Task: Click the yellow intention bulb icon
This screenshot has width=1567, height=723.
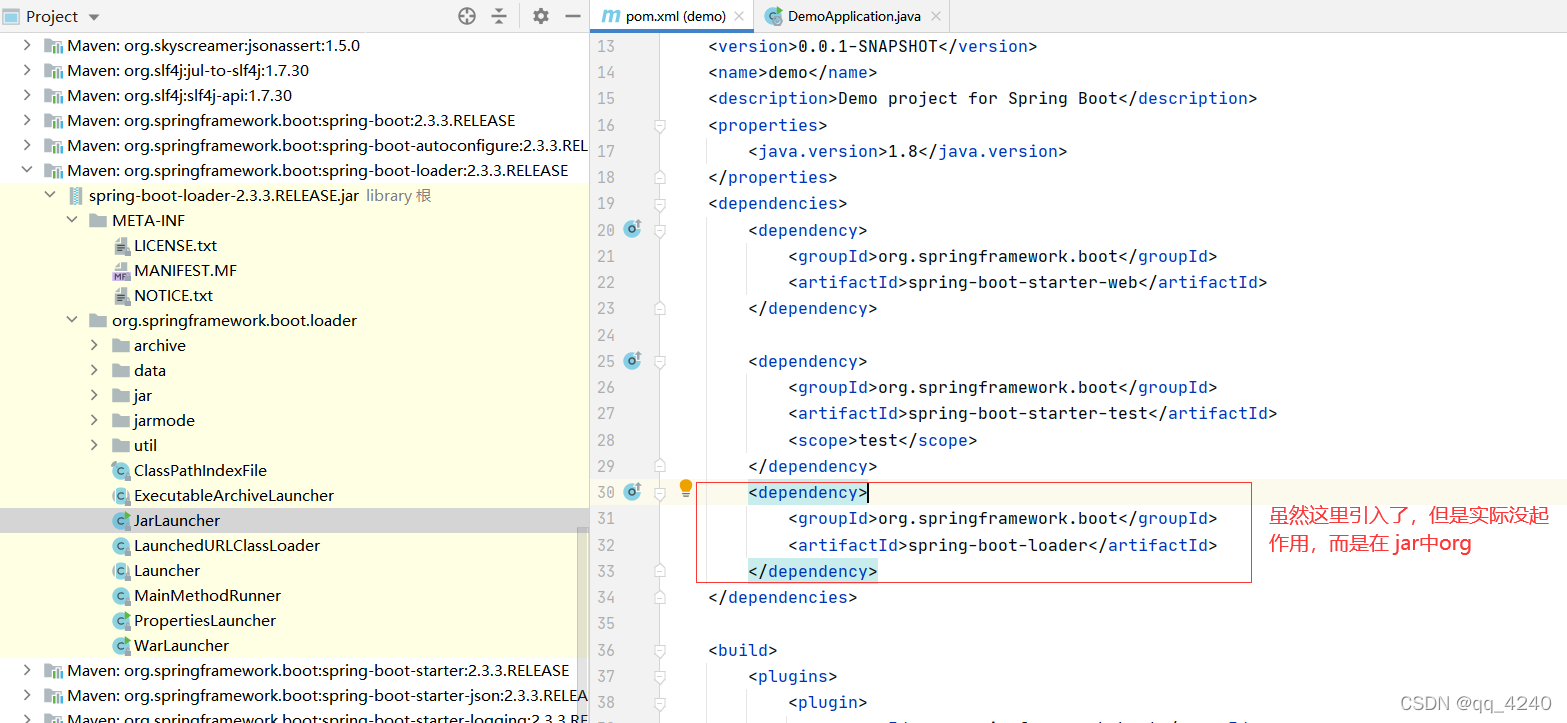Action: tap(686, 488)
